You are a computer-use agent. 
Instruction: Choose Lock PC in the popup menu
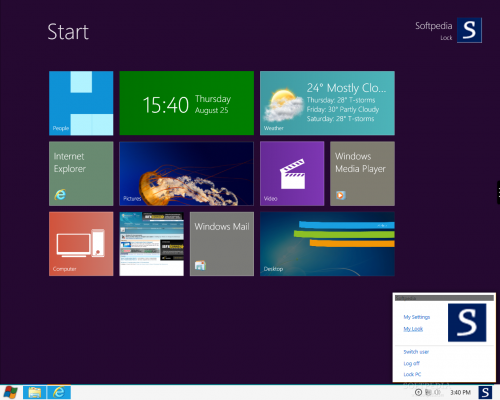pos(412,374)
